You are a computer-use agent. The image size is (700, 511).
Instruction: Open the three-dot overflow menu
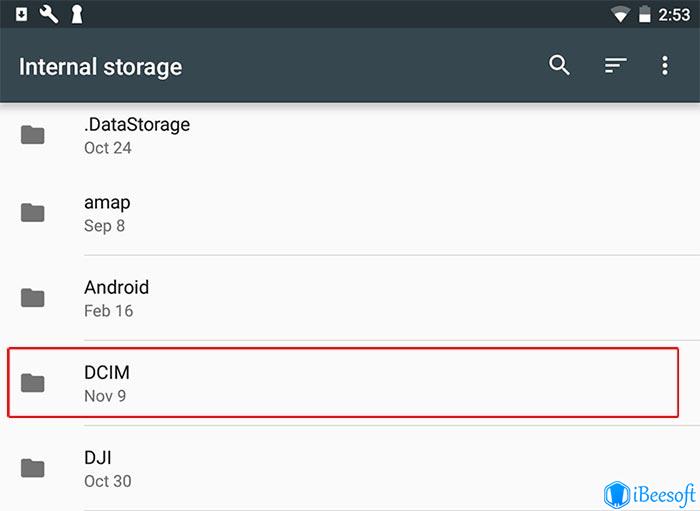665,66
